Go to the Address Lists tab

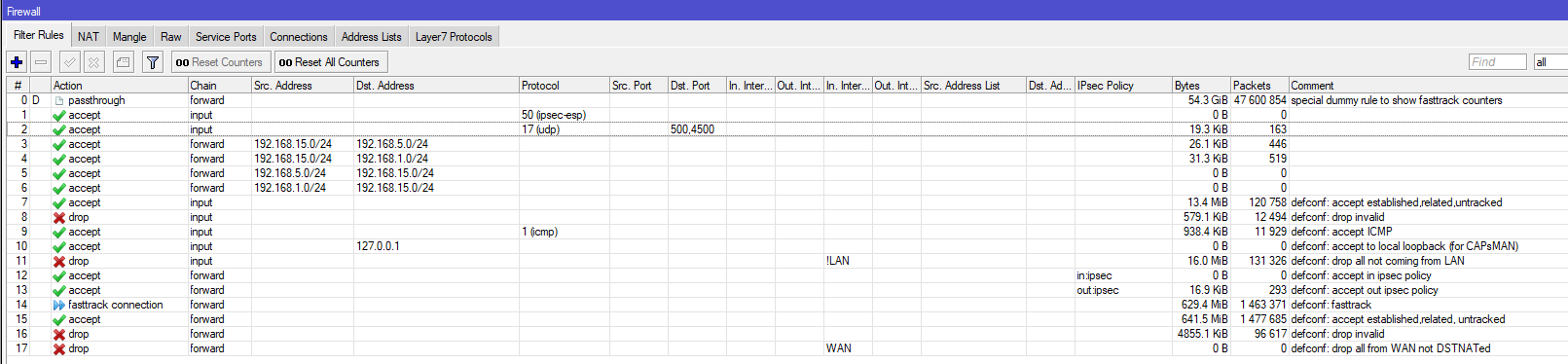pyautogui.click(x=371, y=37)
